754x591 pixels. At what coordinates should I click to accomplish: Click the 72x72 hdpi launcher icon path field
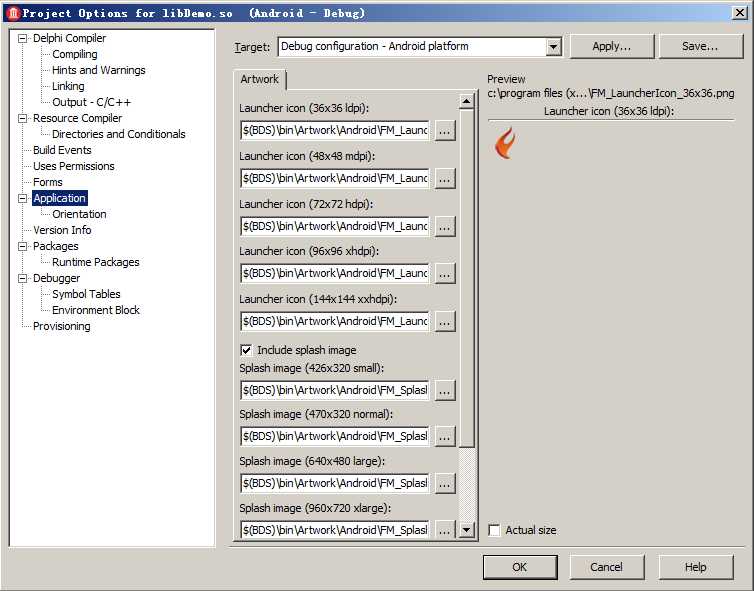[335, 226]
